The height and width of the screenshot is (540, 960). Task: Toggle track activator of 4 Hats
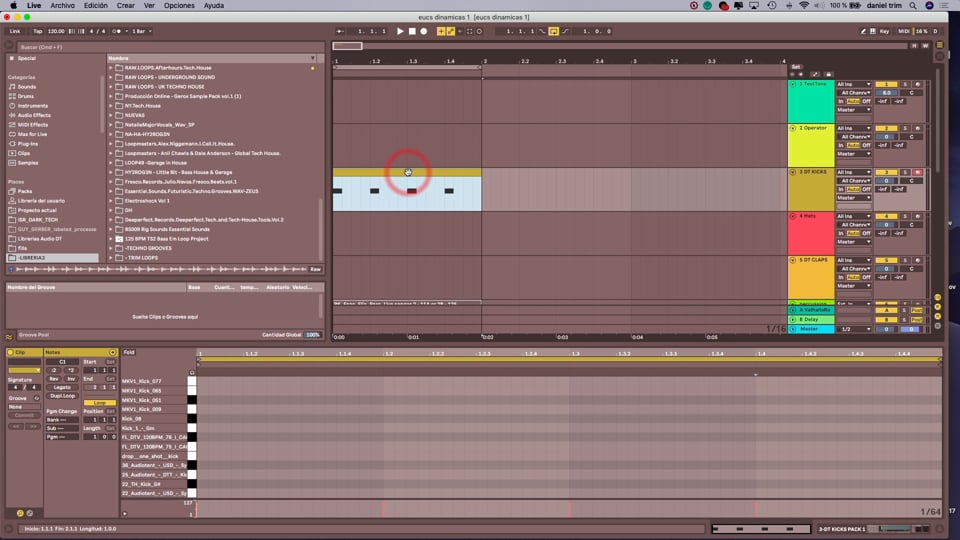(886, 216)
